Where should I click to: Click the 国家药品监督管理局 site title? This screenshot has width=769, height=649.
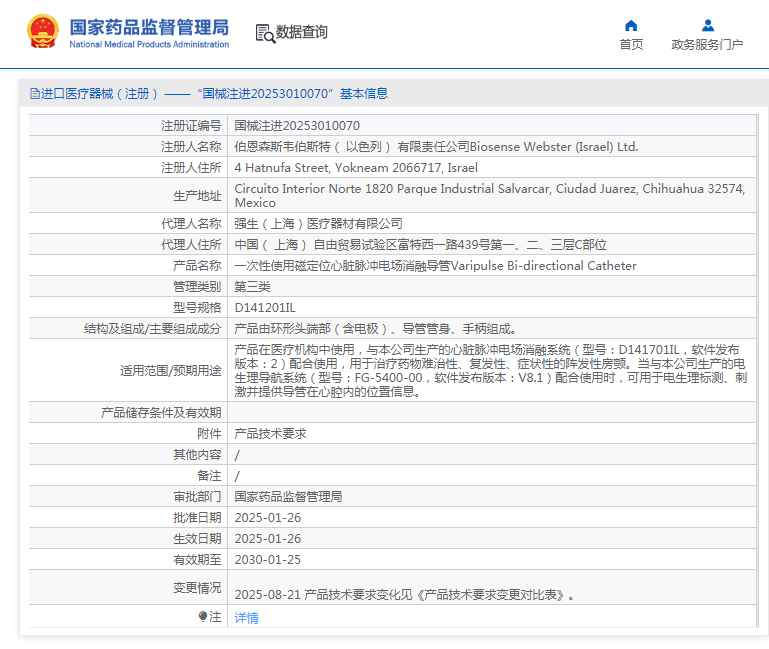click(149, 26)
